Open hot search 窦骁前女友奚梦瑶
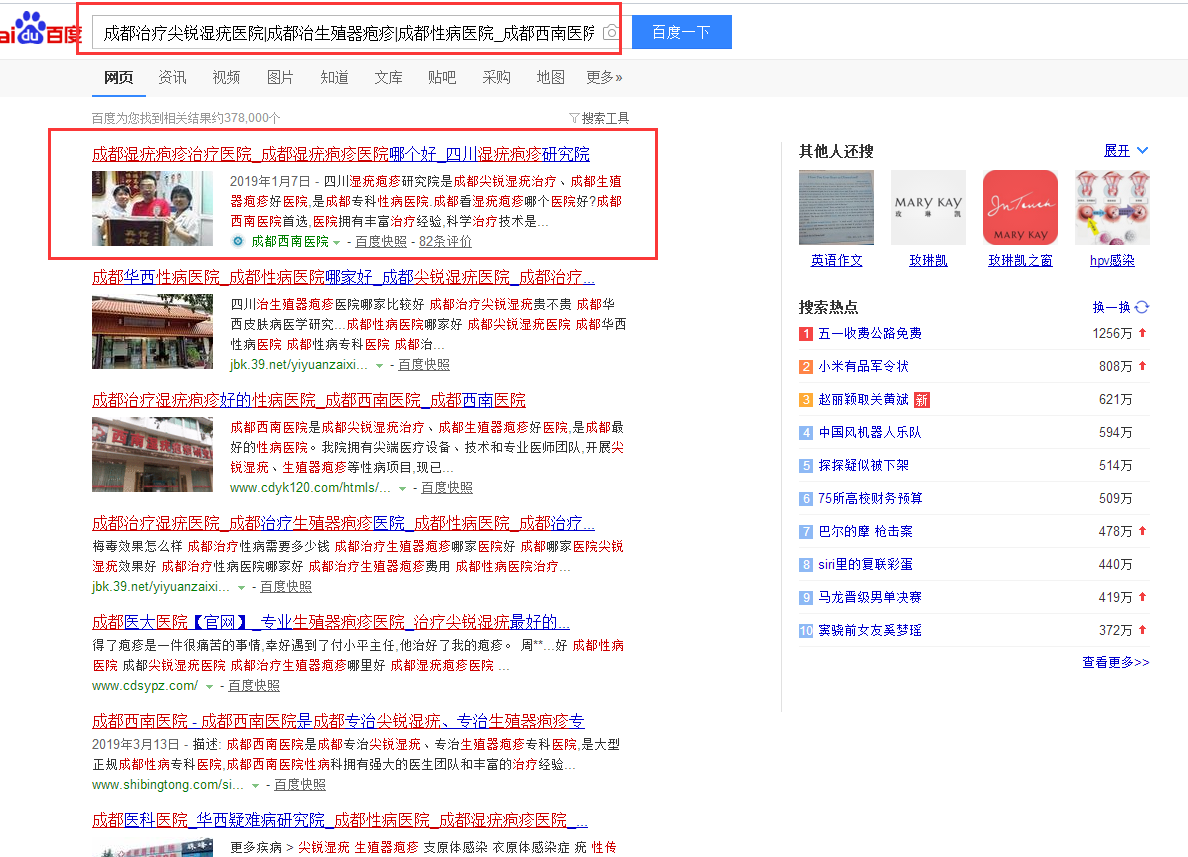 [x=870, y=630]
